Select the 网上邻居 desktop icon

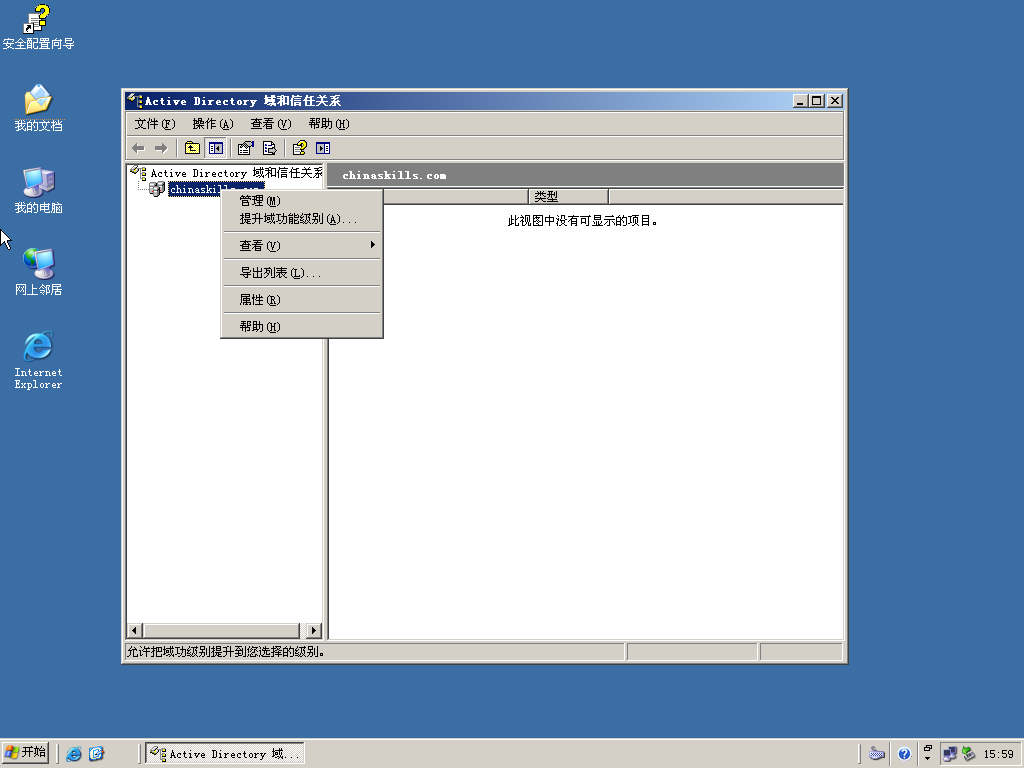click(x=38, y=272)
